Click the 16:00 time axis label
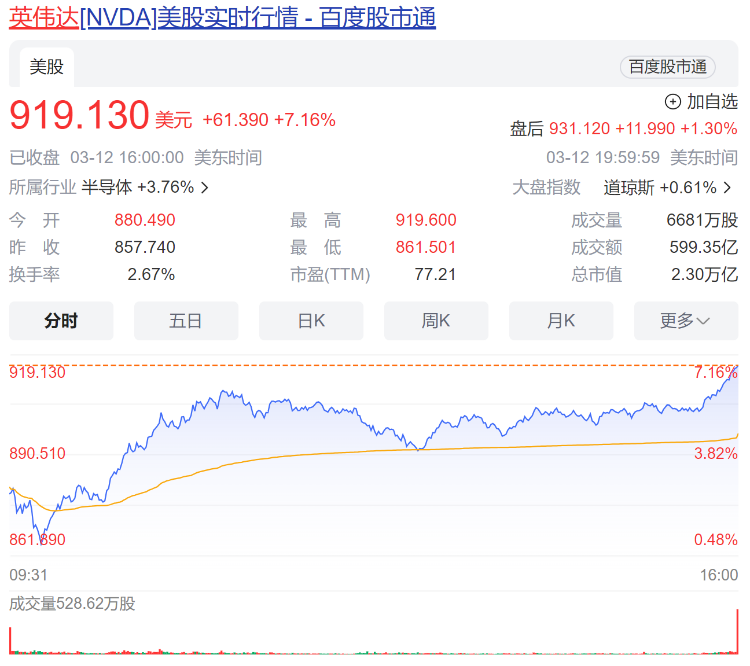750x666 pixels. [719, 575]
